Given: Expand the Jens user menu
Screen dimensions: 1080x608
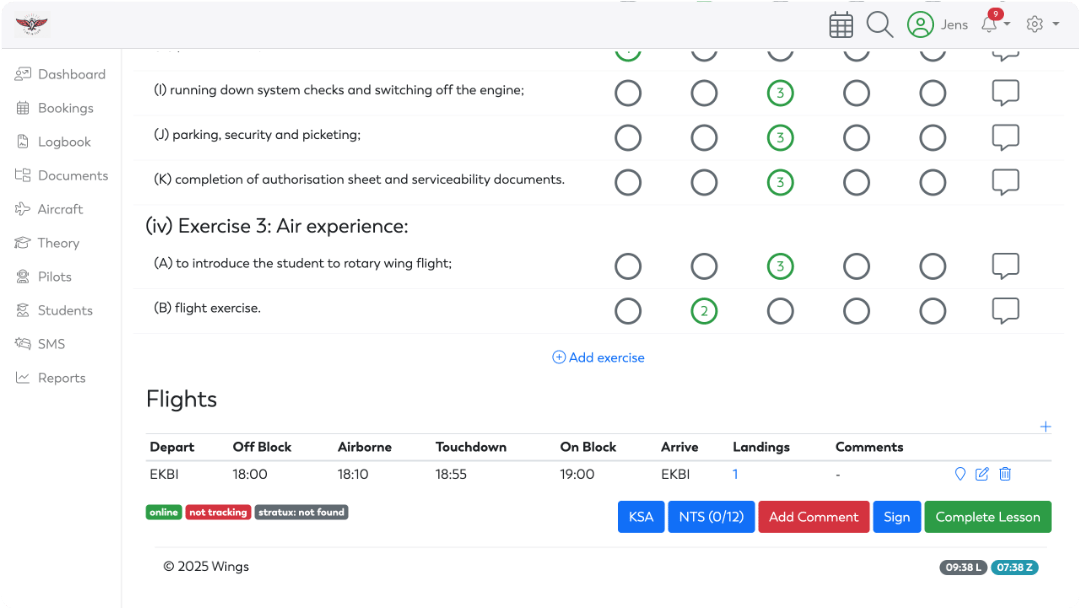Looking at the screenshot, I should coord(938,25).
